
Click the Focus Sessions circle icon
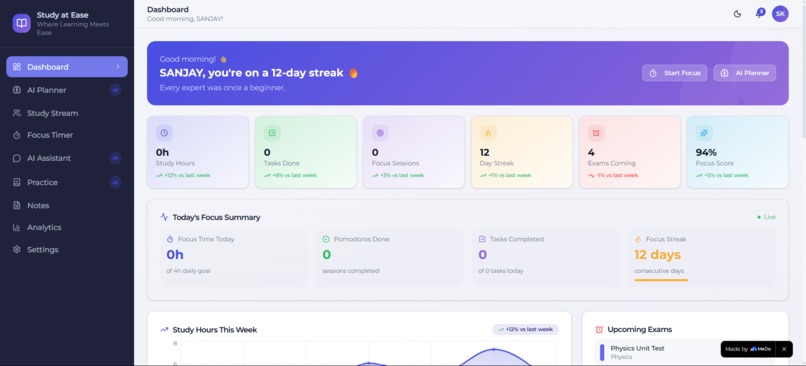click(x=380, y=133)
